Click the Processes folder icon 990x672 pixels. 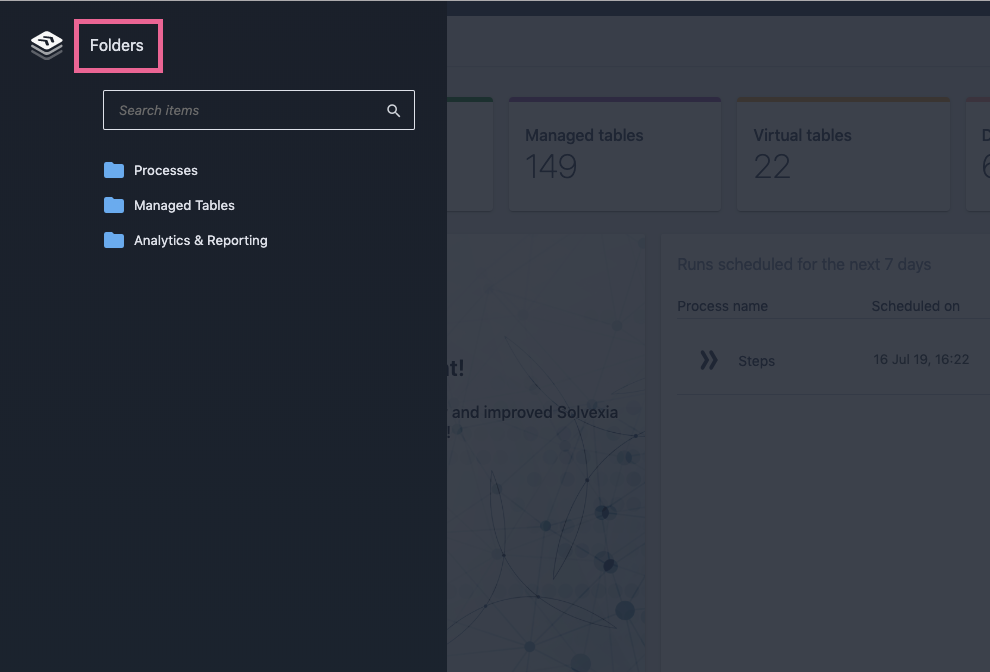pos(114,170)
